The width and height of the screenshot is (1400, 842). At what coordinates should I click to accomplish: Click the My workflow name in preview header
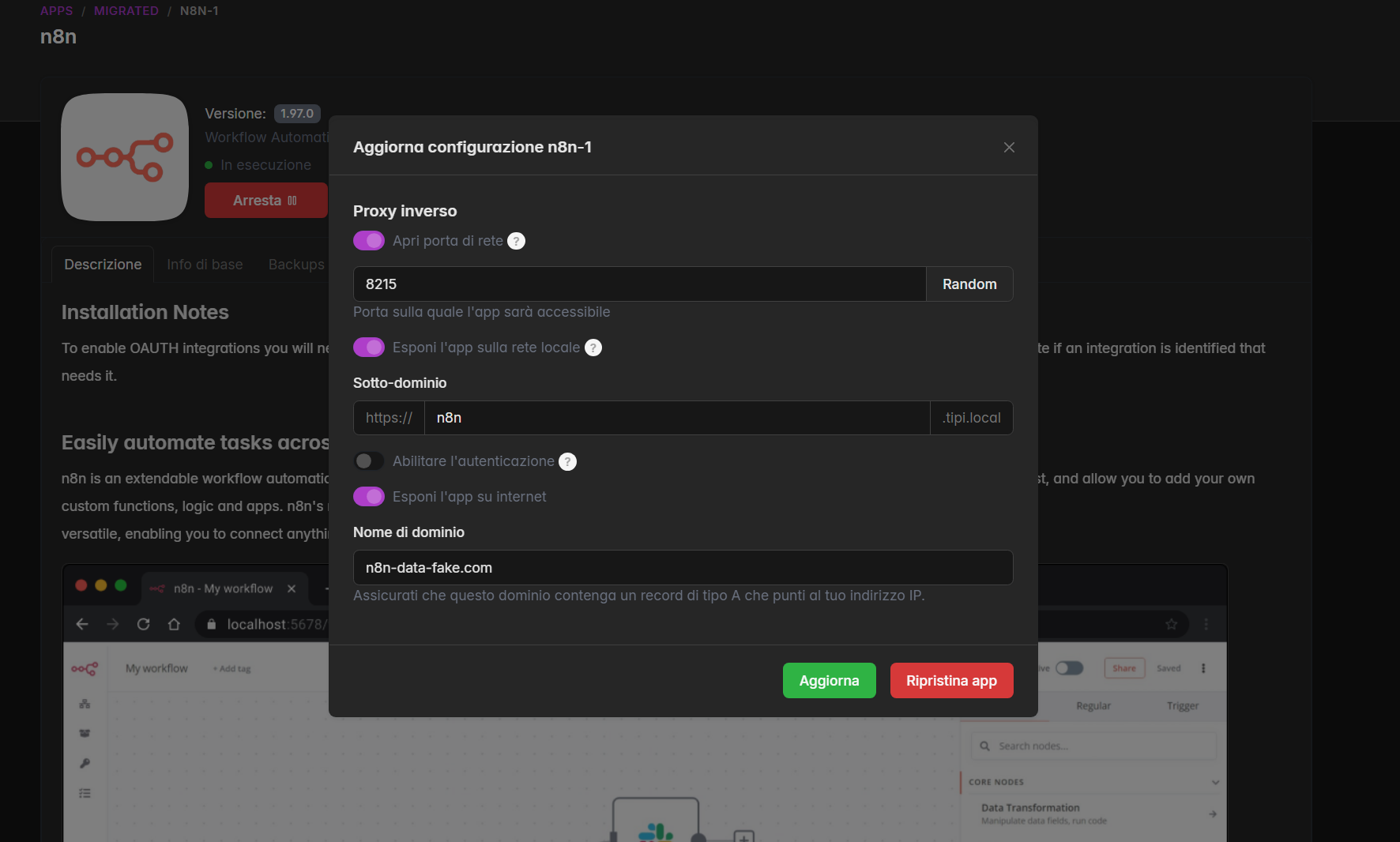tap(156, 668)
